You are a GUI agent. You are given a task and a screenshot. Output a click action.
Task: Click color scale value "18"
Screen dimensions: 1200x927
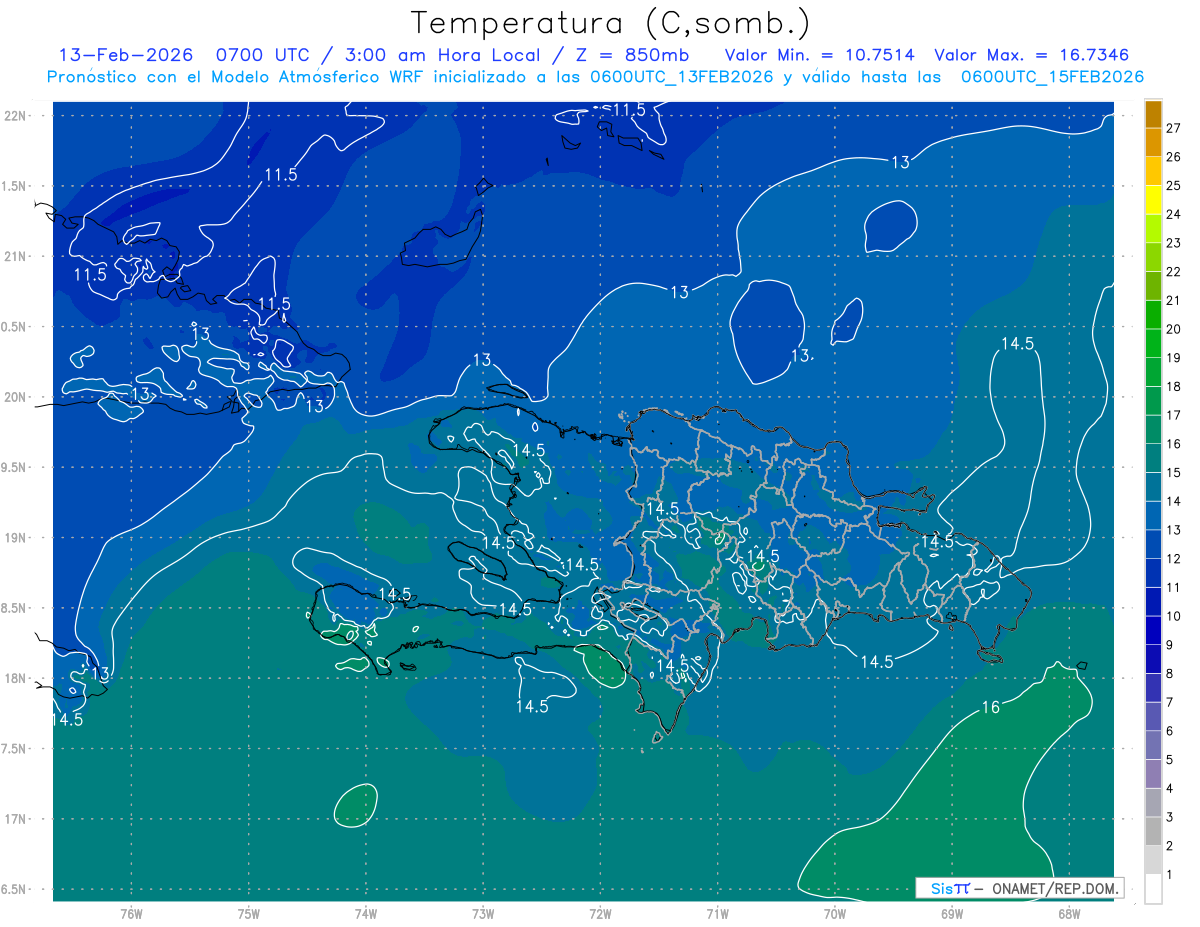pyautogui.click(x=1174, y=386)
